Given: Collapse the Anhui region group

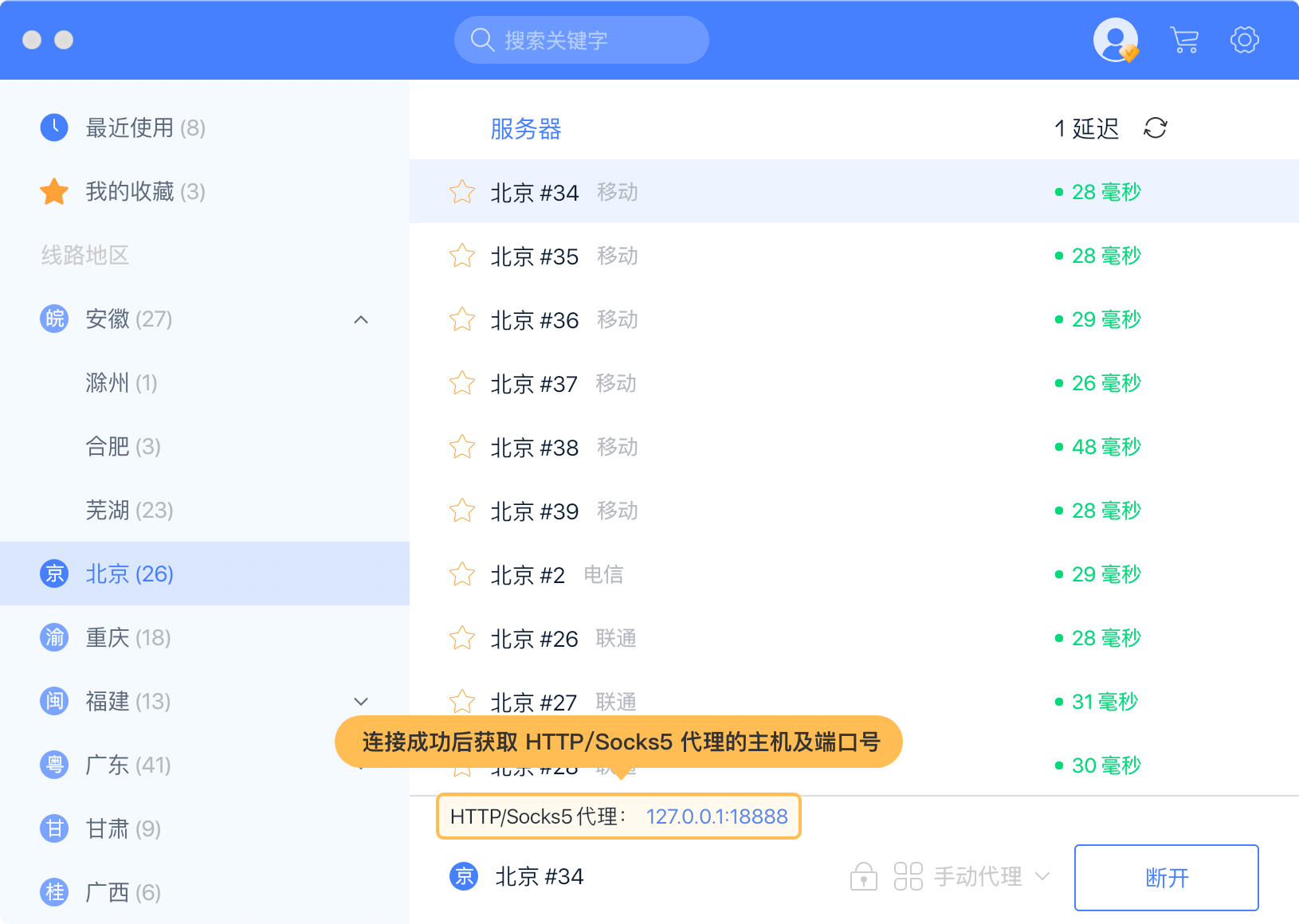Looking at the screenshot, I should (361, 319).
